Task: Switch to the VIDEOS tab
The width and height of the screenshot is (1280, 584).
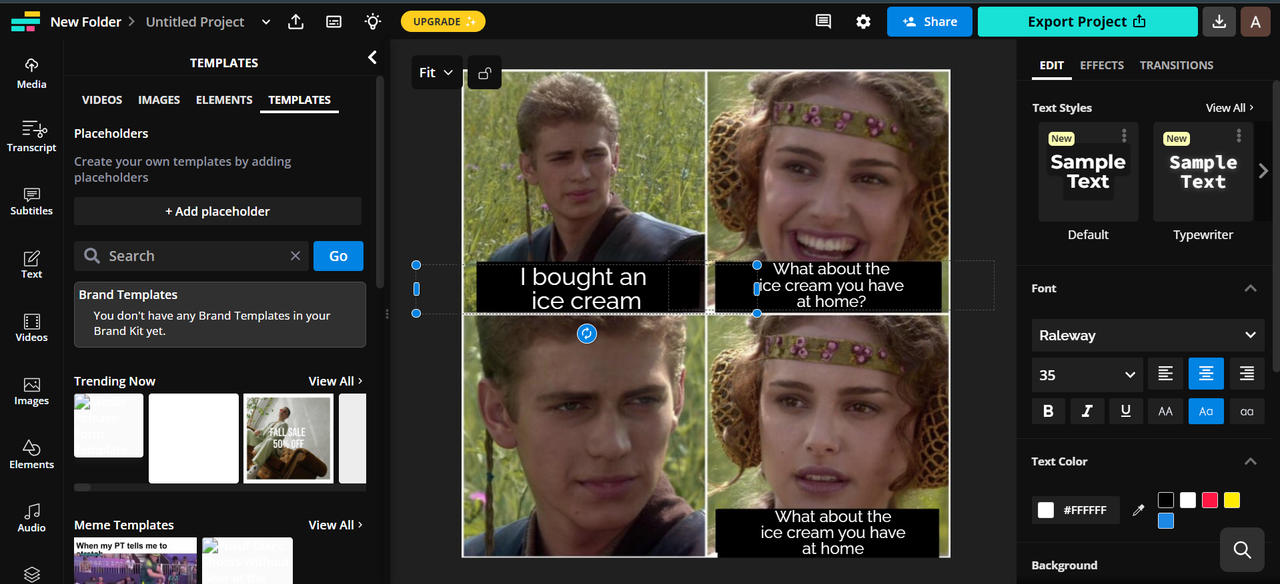Action: [102, 100]
